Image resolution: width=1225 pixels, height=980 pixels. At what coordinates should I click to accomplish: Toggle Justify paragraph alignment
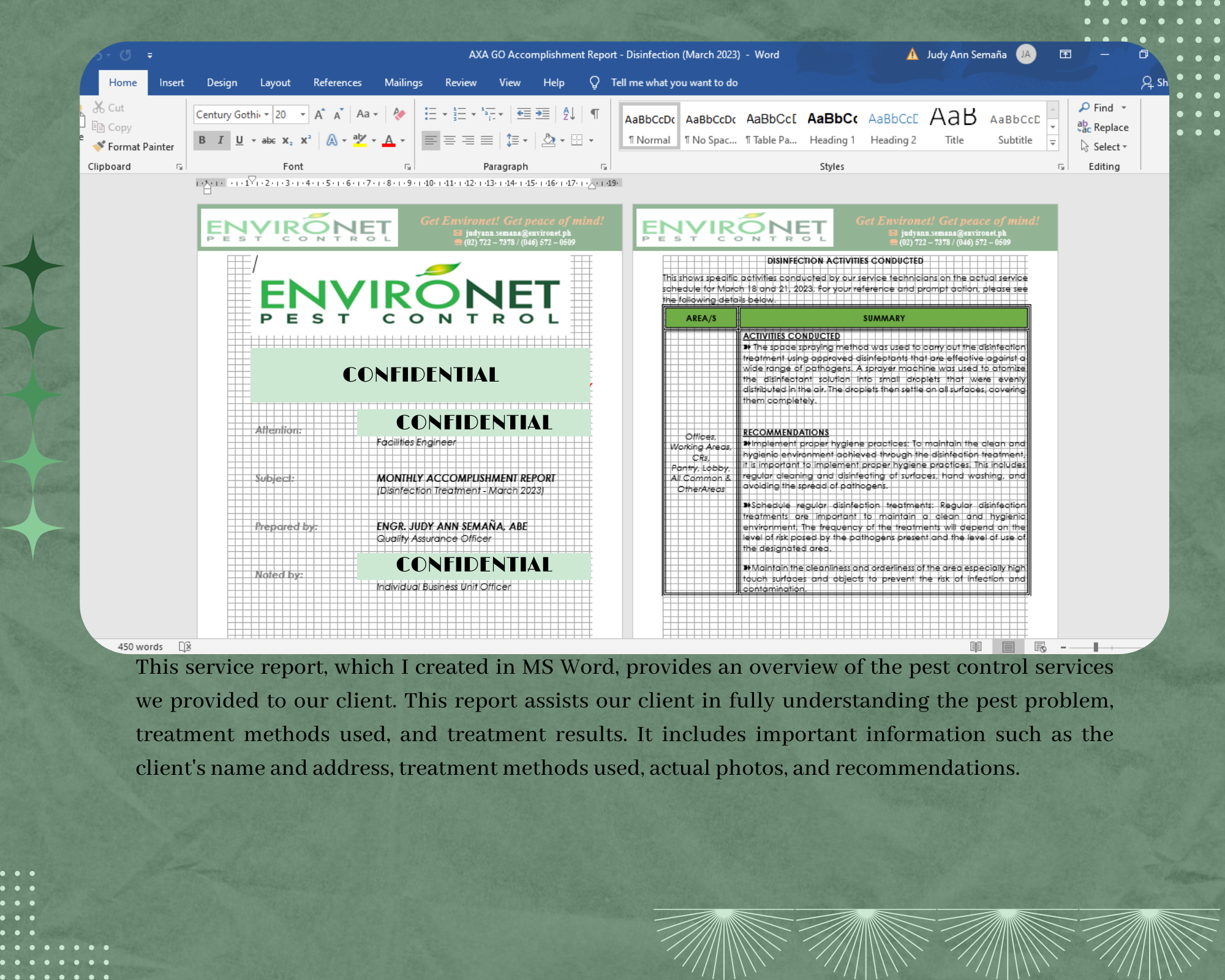486,140
